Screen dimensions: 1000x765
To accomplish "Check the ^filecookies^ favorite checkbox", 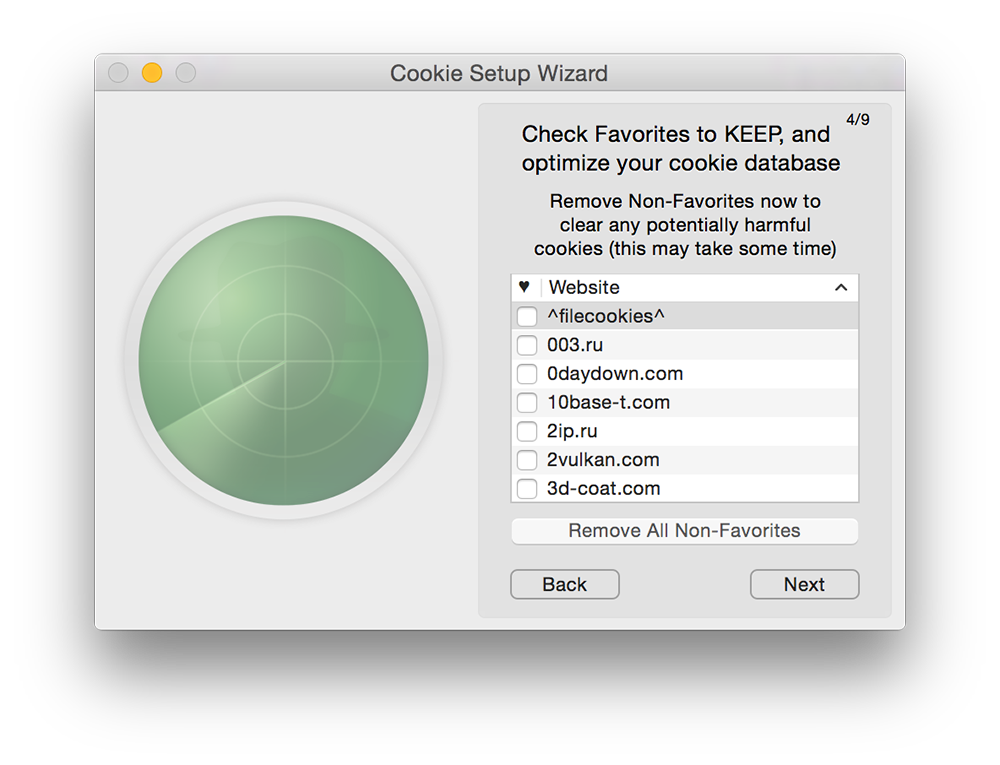I will click(527, 317).
